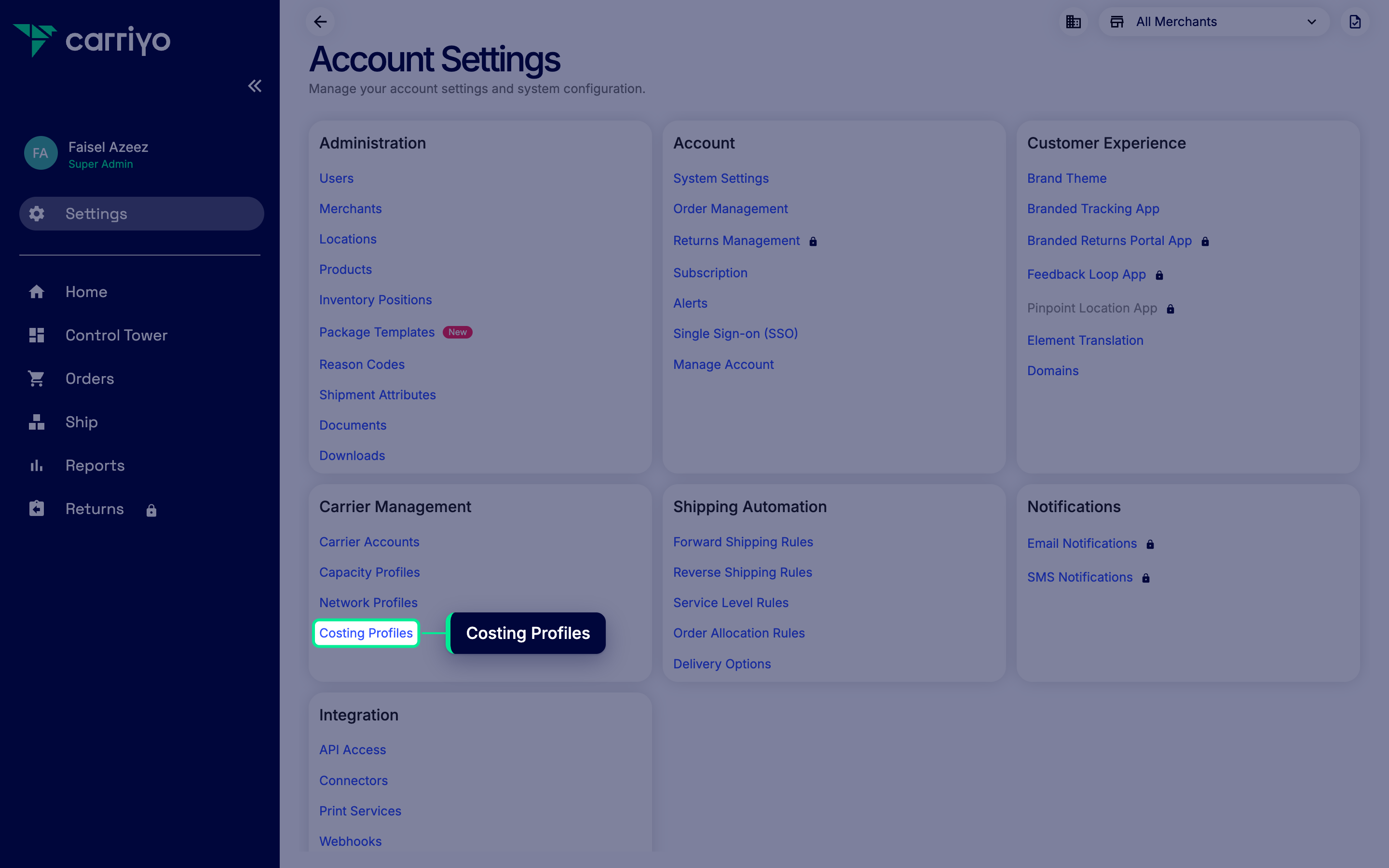The height and width of the screenshot is (868, 1389).
Task: Go to Locations settings
Action: point(348,239)
